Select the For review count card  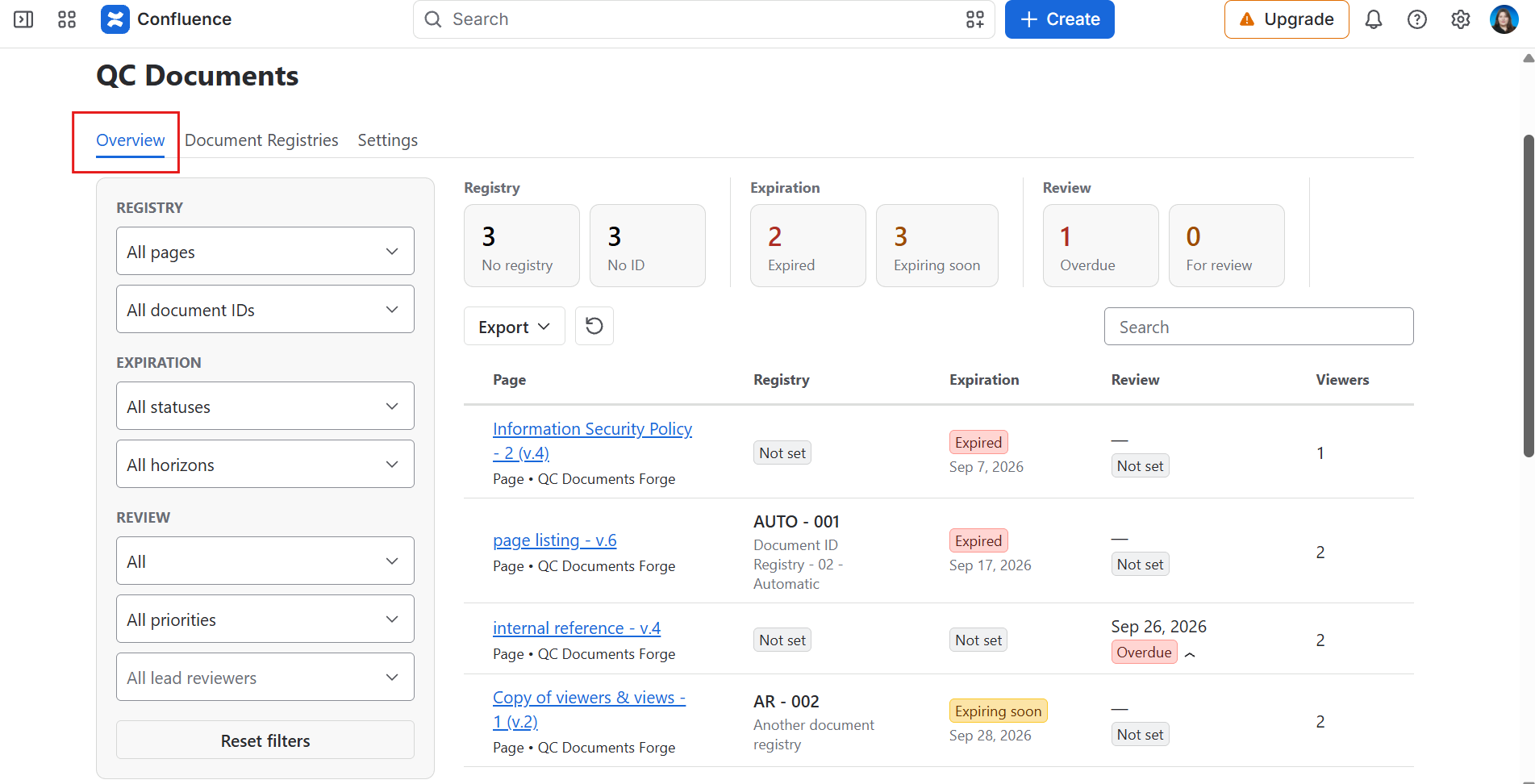pyautogui.click(x=1227, y=245)
